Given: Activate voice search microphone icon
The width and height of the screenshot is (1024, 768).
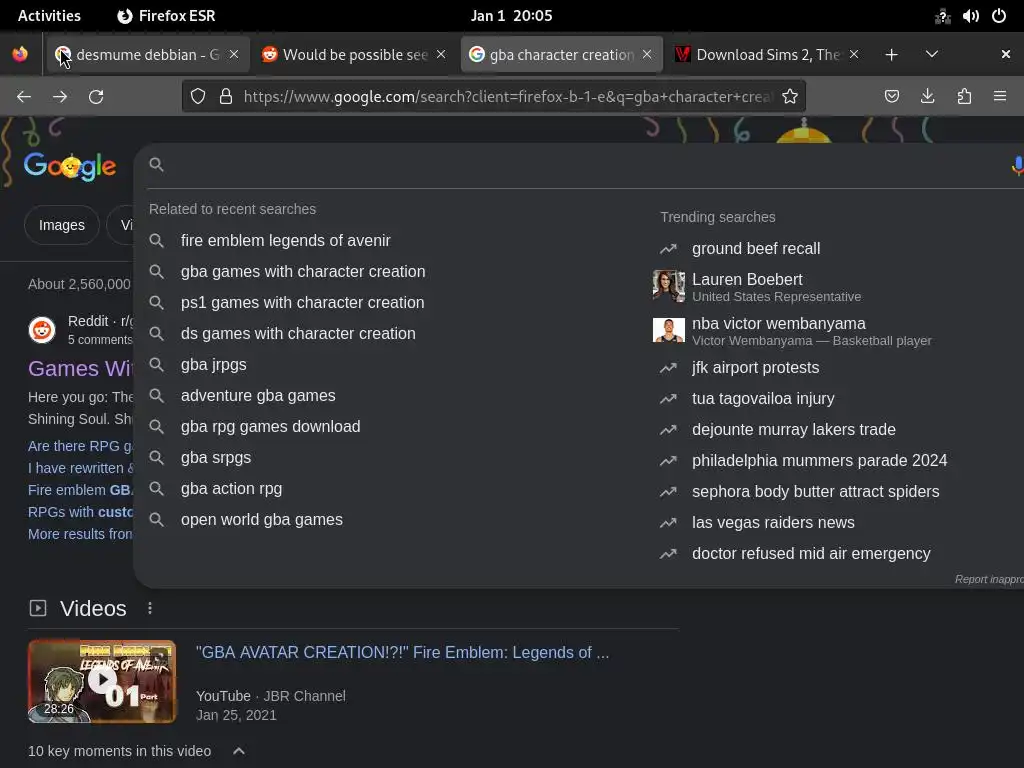Looking at the screenshot, I should (x=1016, y=165).
